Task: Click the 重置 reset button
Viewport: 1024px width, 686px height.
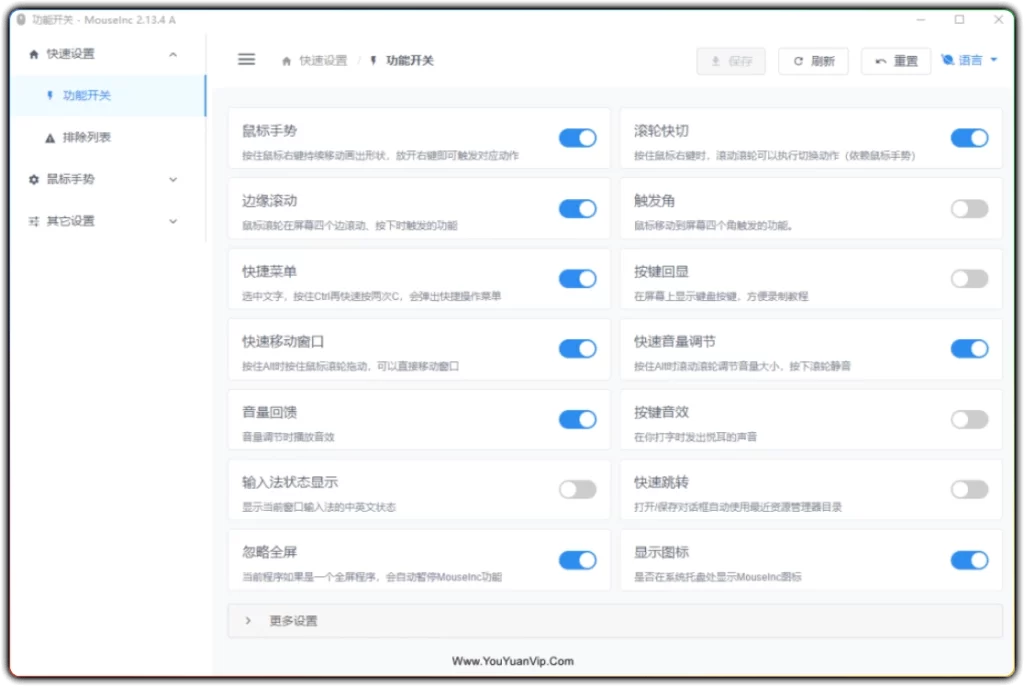Action: click(x=896, y=59)
